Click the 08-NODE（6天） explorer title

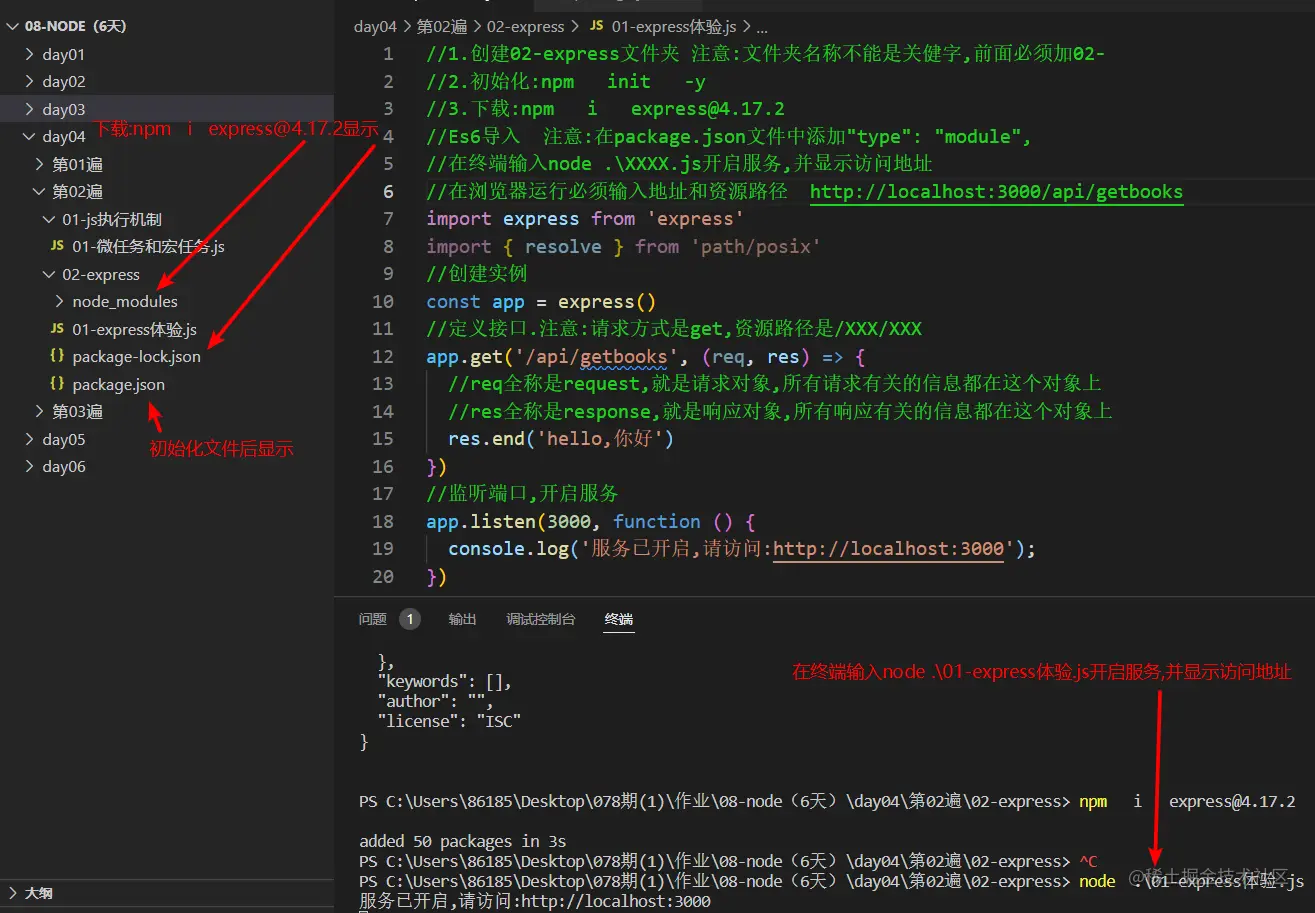tap(76, 26)
